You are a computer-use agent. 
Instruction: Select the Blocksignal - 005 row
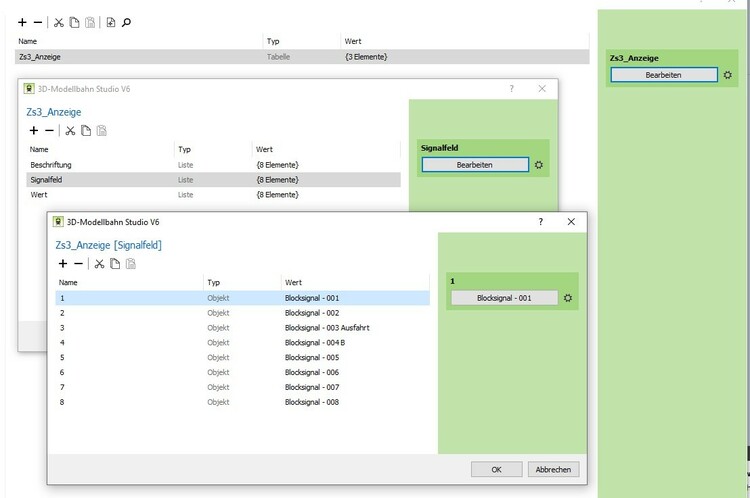tap(243, 357)
